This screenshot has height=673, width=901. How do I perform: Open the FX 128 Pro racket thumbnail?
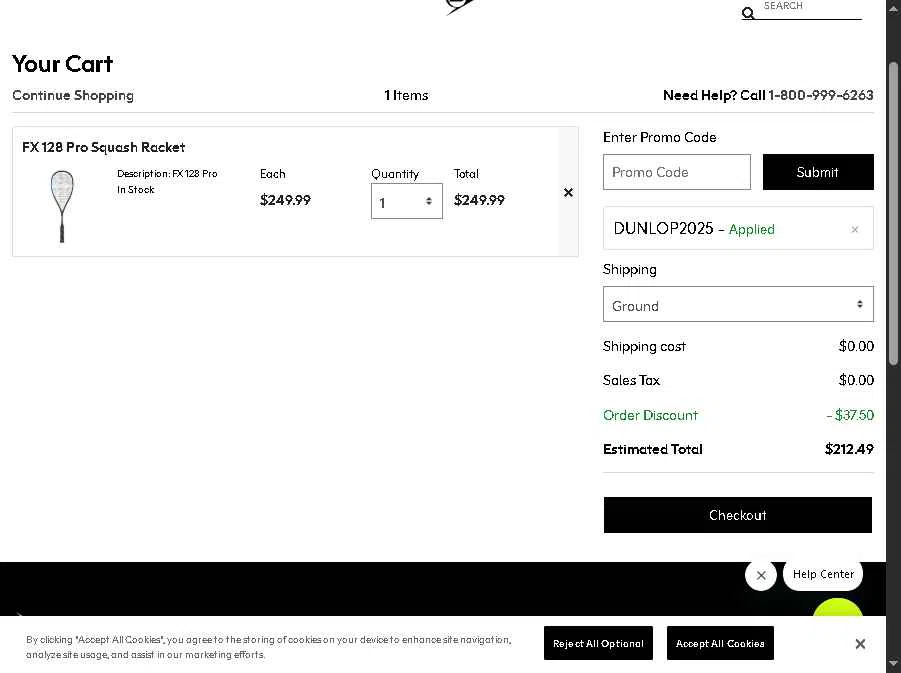[61, 206]
